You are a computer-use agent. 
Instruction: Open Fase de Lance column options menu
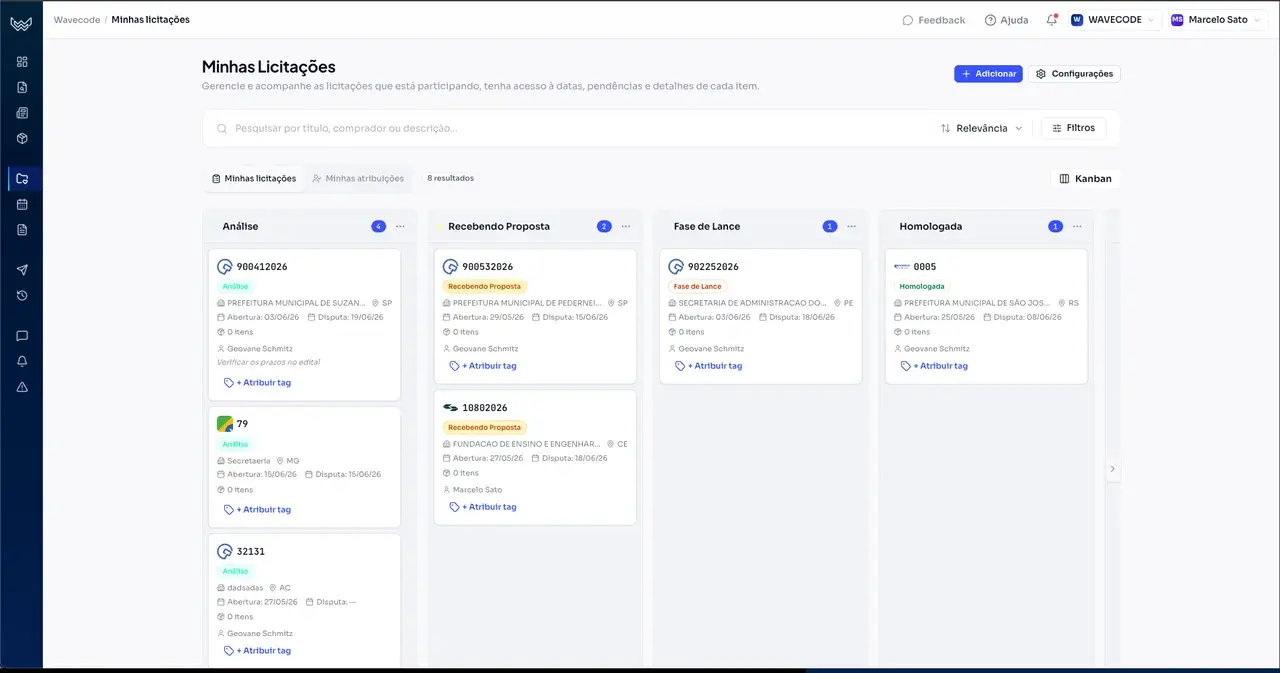point(851,227)
